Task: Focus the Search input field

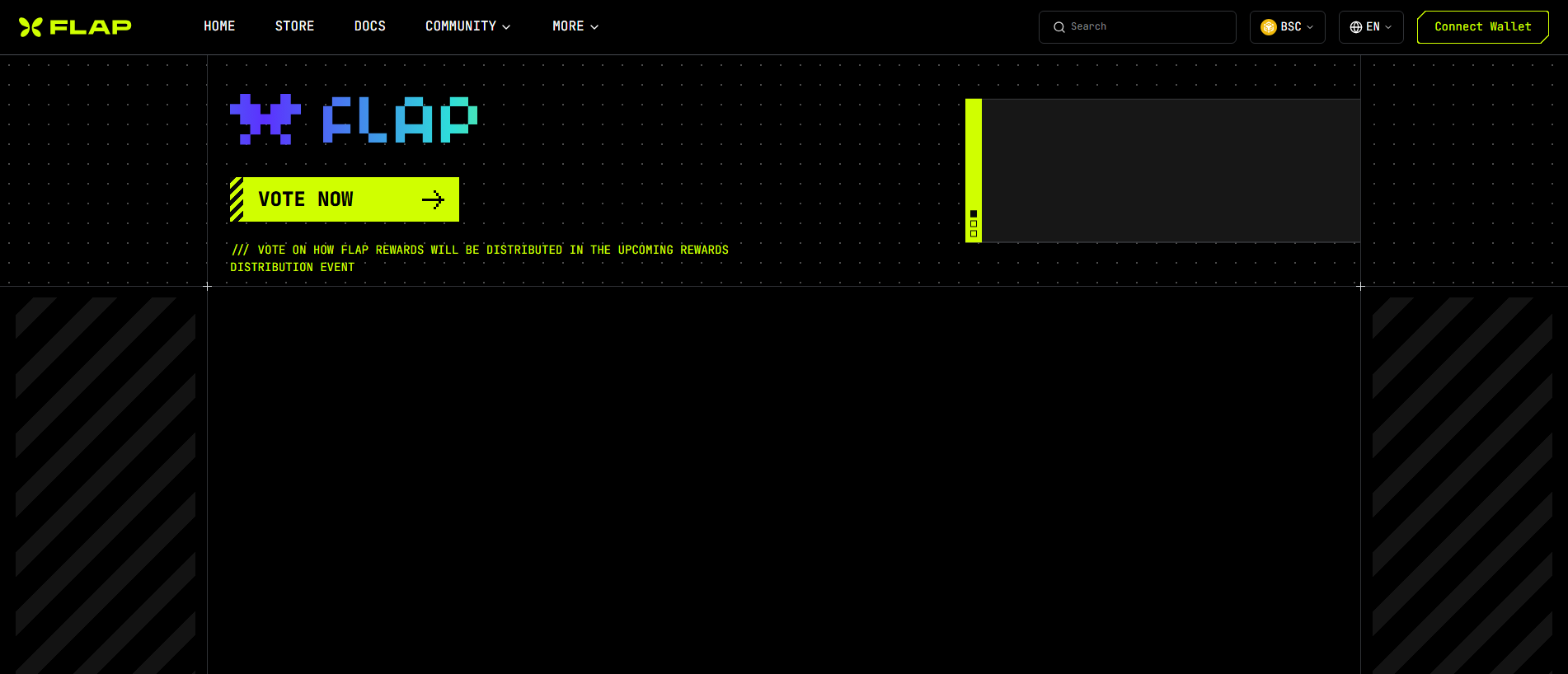Action: point(1138,27)
